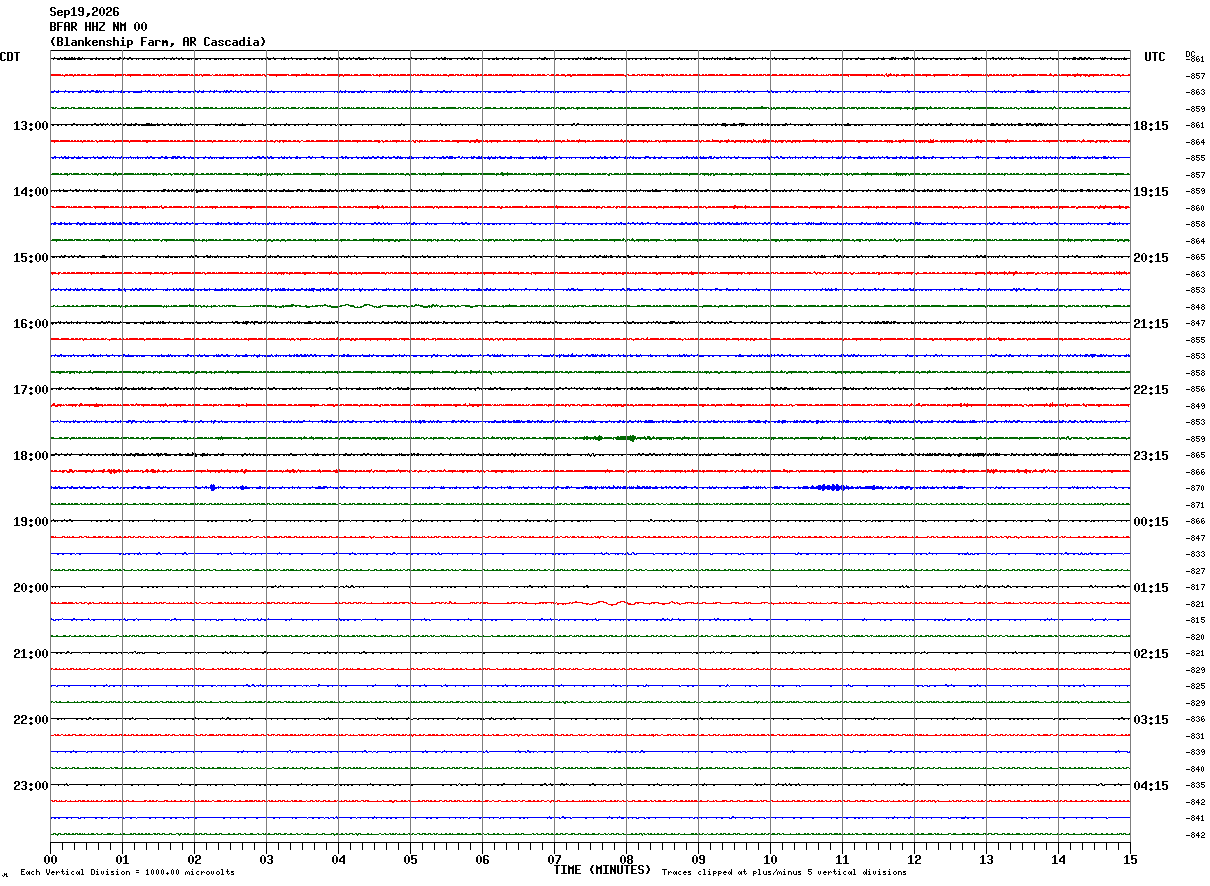Click the blue burst near minute 11

point(832,487)
